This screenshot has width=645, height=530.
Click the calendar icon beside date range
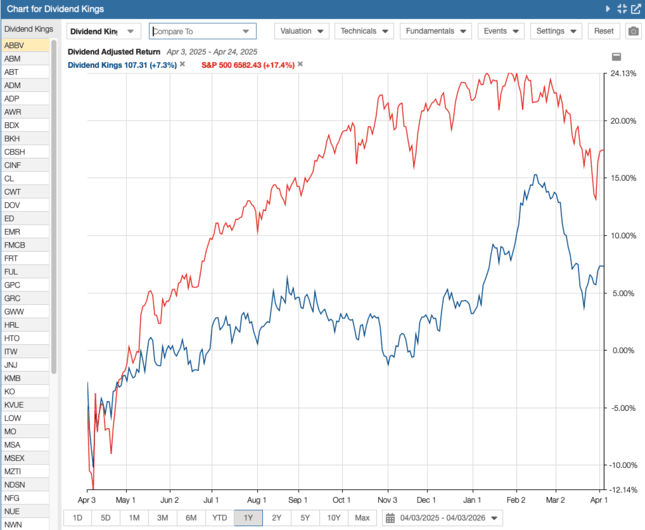(390, 518)
